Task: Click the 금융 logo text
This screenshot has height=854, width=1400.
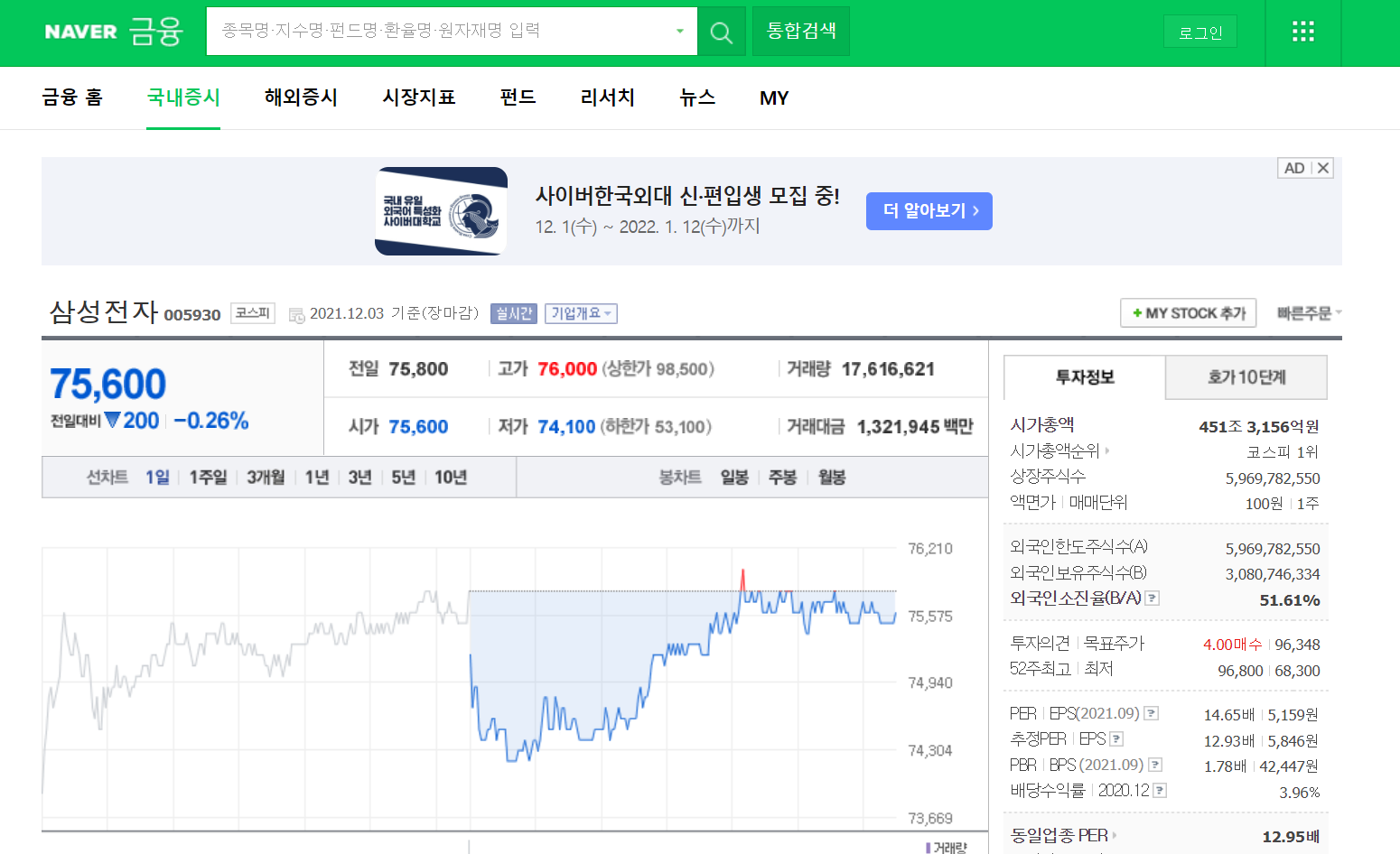Action: coord(156,31)
